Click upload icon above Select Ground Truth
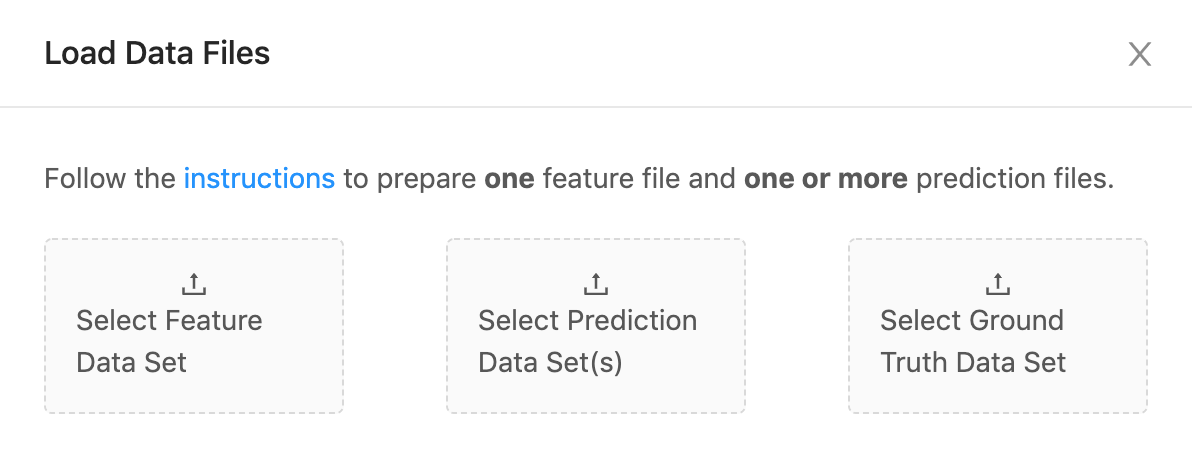1192x468 pixels. click(x=997, y=284)
